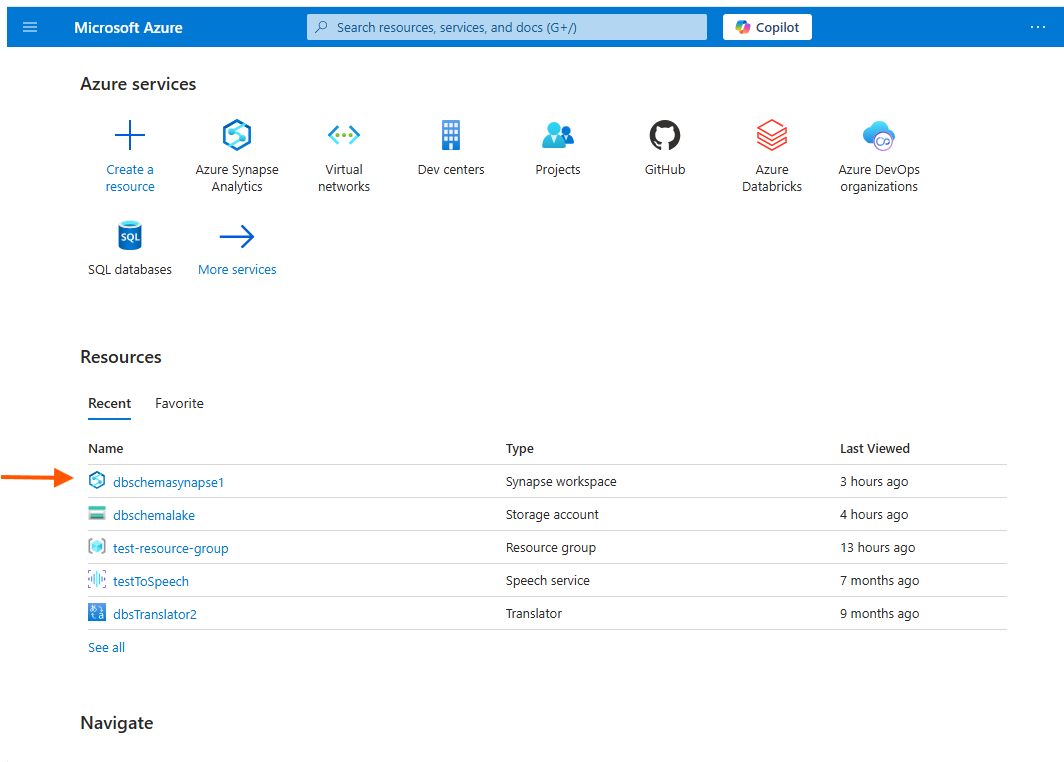The width and height of the screenshot is (1064, 762).
Task: Click inside the search resources field
Action: tap(506, 27)
